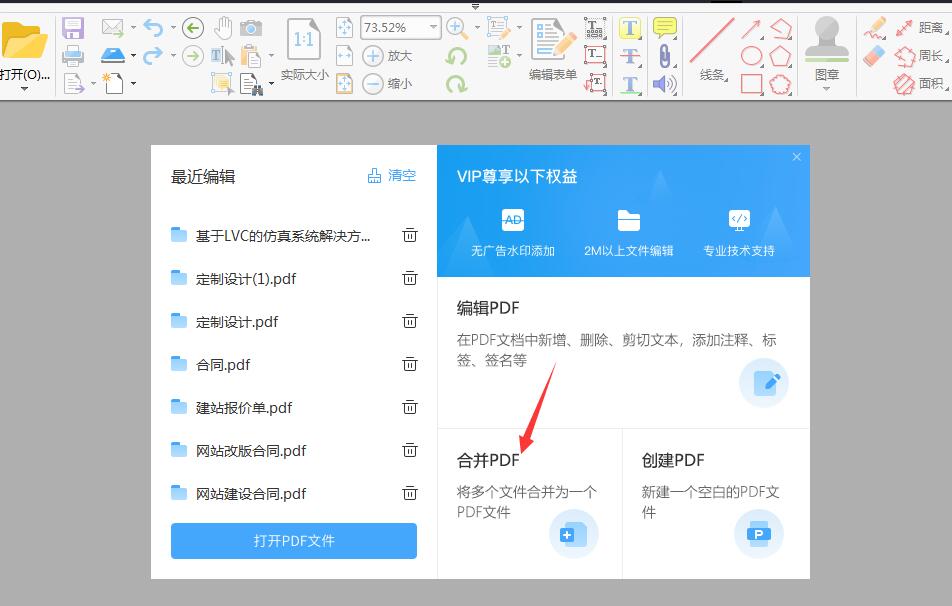Select the hand pan tool
The image size is (952, 606).
click(223, 27)
